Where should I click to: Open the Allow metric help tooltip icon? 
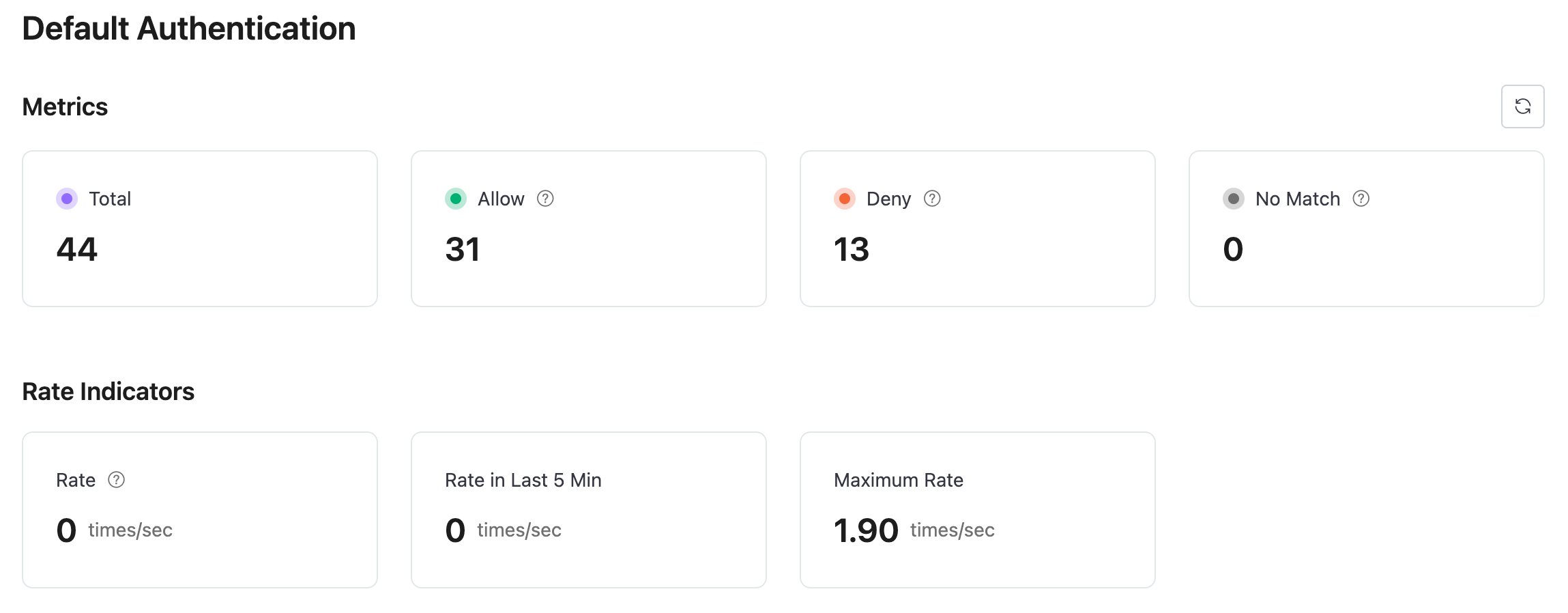pos(545,199)
